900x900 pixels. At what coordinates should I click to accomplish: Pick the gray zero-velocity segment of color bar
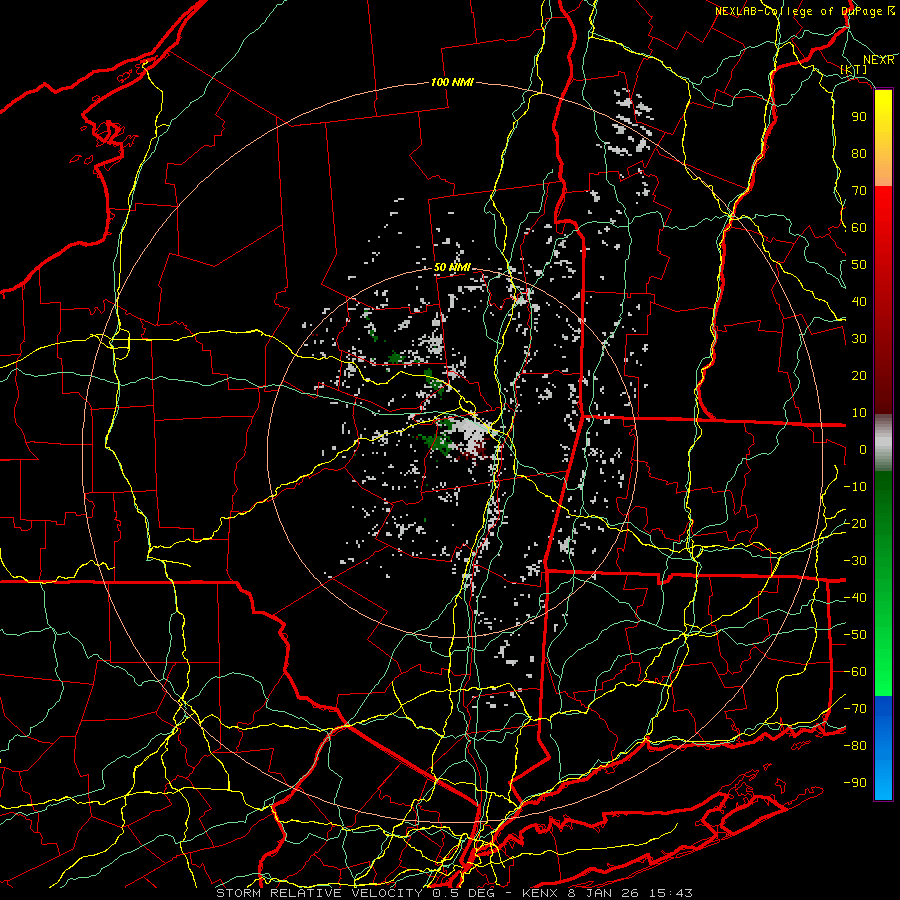(883, 443)
